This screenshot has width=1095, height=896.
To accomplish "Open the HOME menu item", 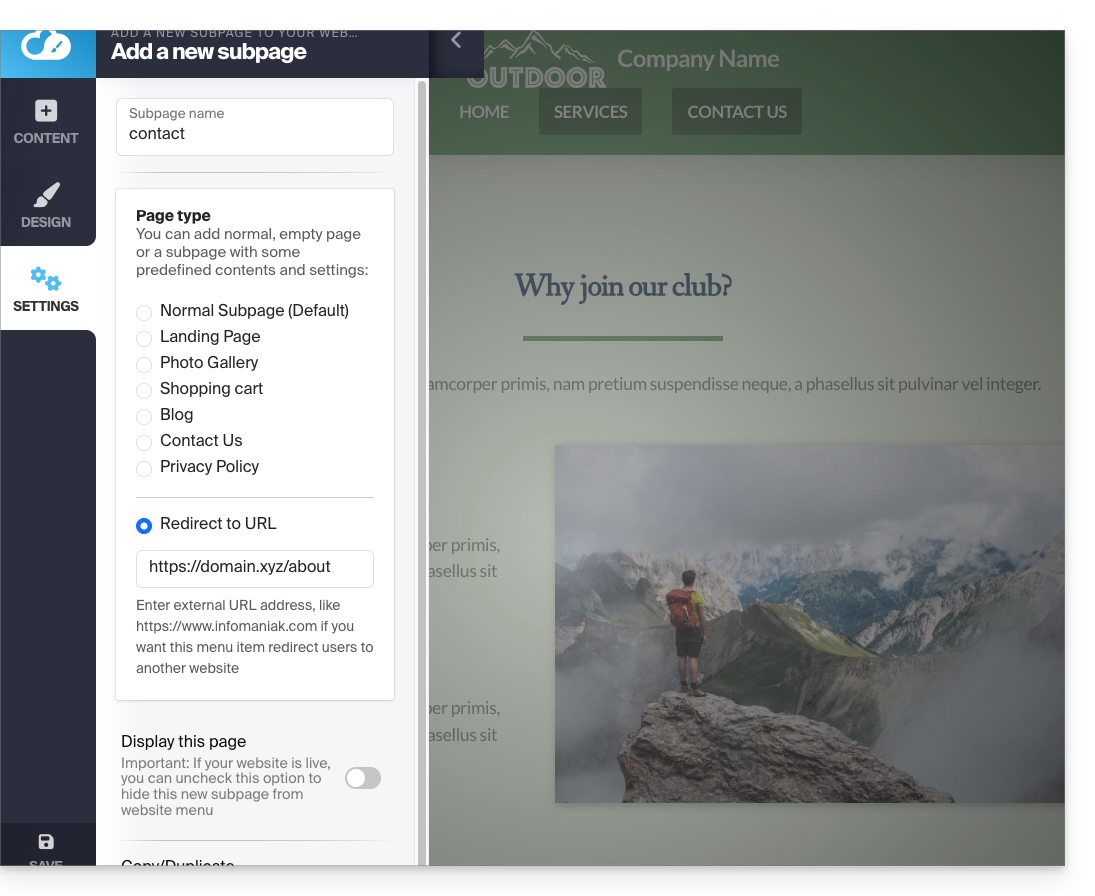I will 484,112.
